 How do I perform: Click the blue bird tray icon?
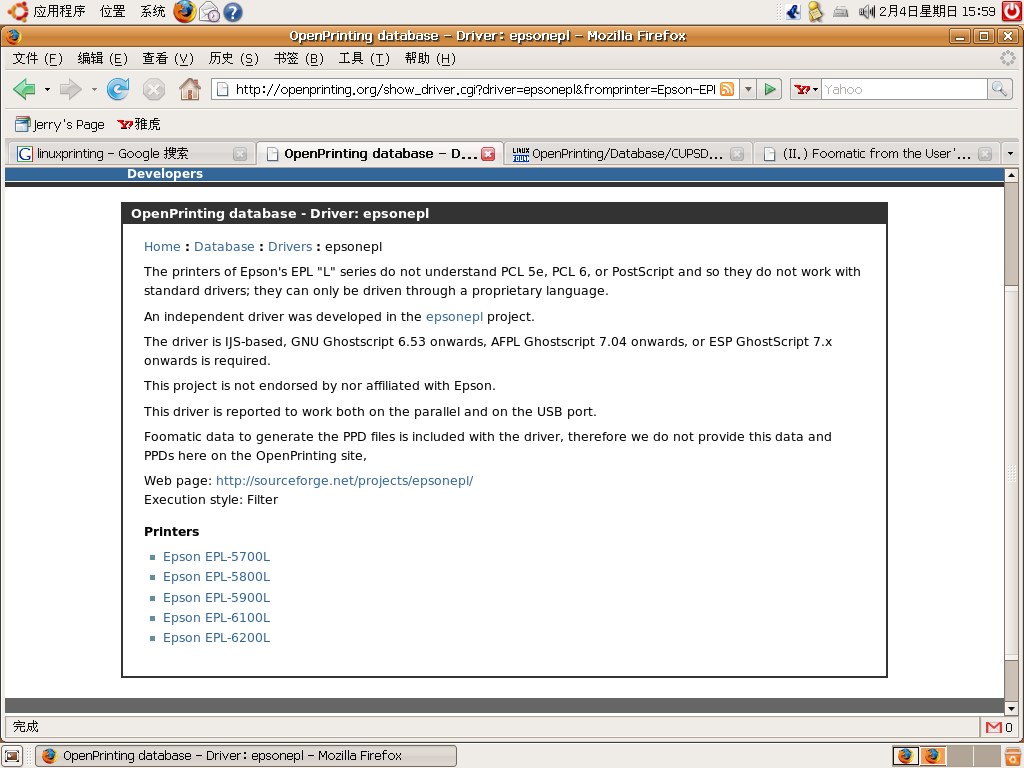(793, 11)
